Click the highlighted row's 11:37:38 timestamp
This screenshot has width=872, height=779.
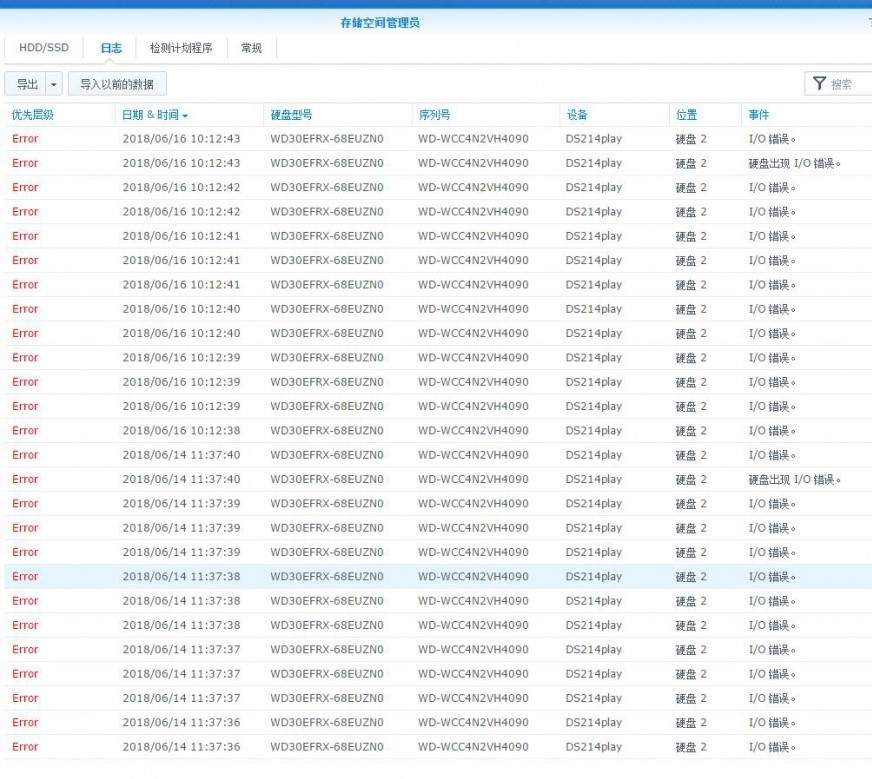tap(181, 577)
